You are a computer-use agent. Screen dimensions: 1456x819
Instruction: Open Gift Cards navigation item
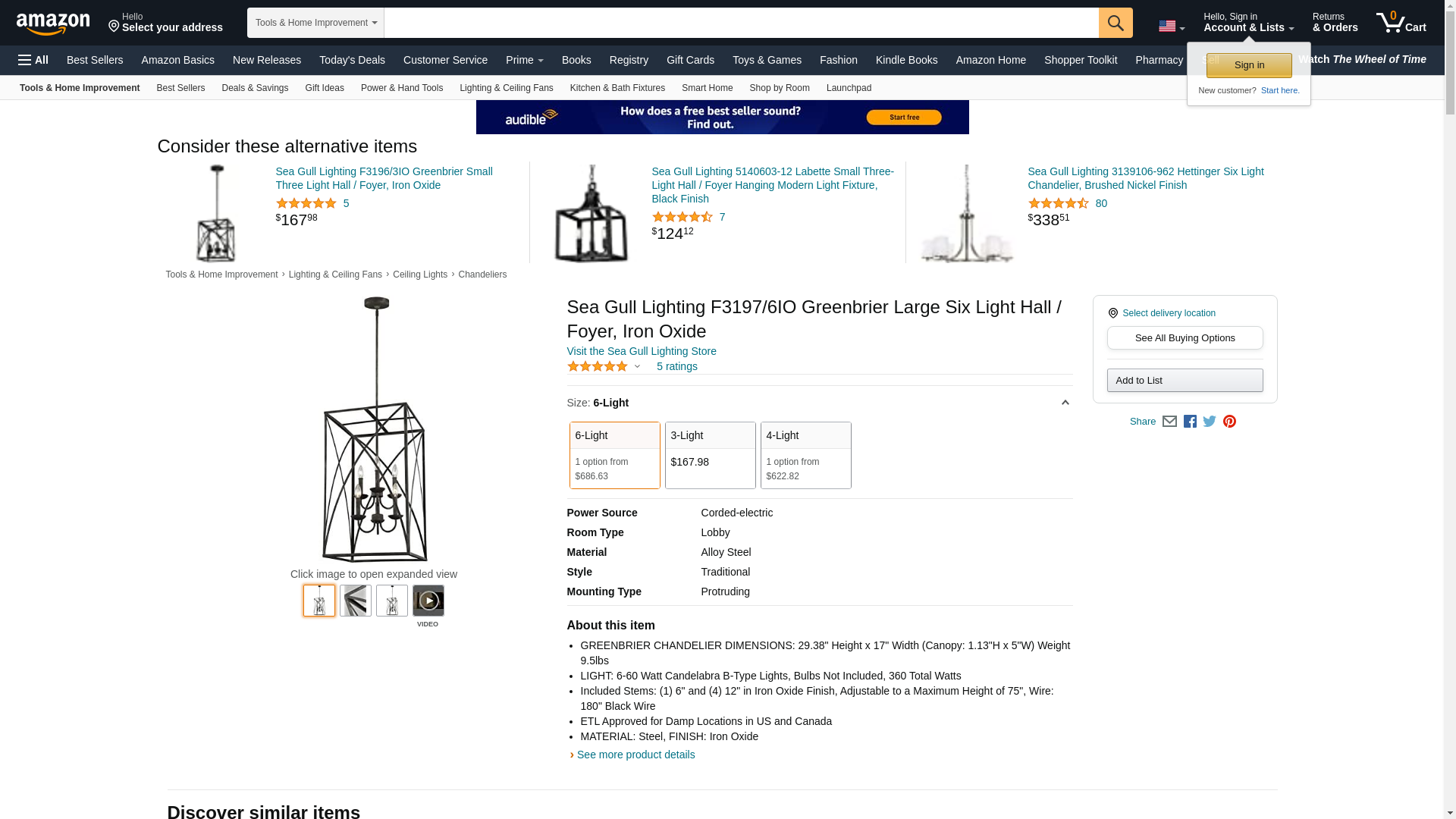coord(690,60)
